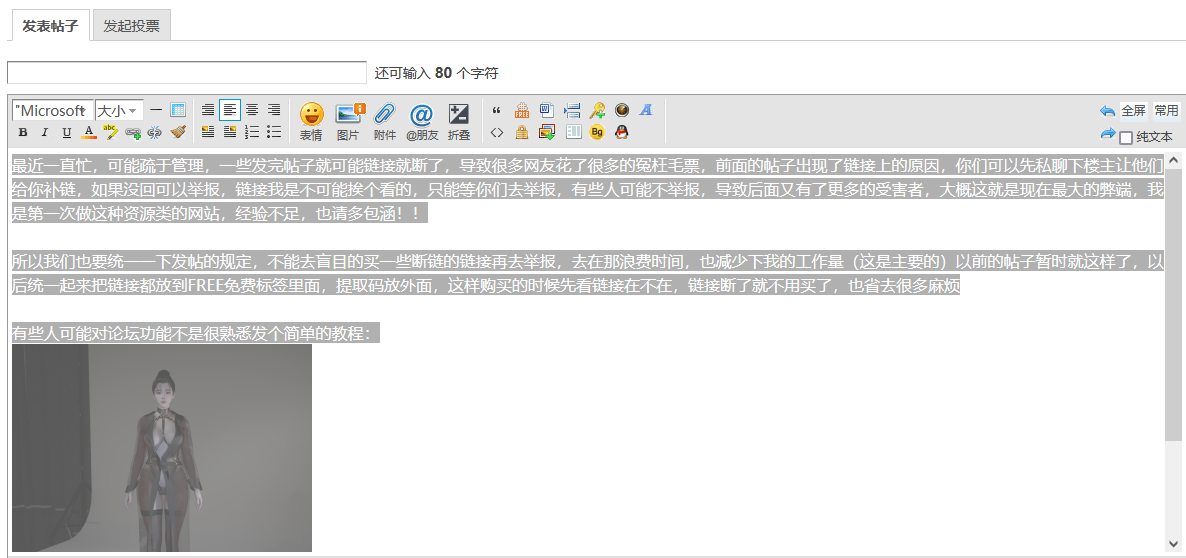Align text left (highlighted icon)

pyautogui.click(x=230, y=110)
